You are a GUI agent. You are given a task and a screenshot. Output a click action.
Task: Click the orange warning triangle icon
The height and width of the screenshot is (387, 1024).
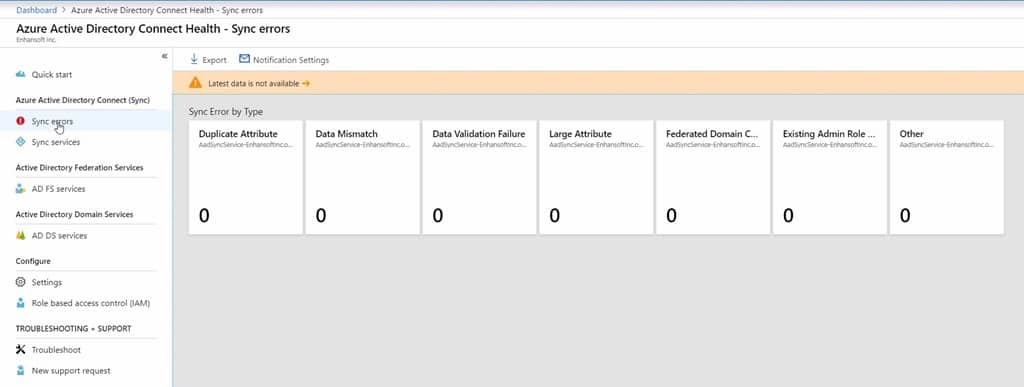point(195,83)
